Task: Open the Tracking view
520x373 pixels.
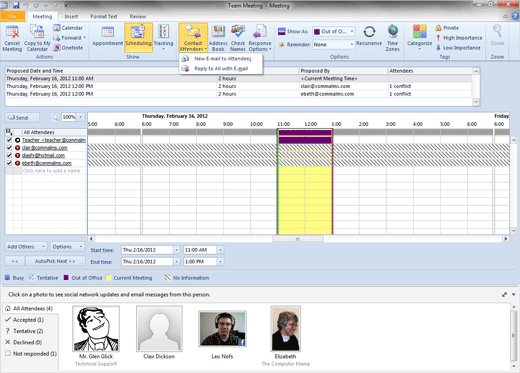Action: (163, 37)
